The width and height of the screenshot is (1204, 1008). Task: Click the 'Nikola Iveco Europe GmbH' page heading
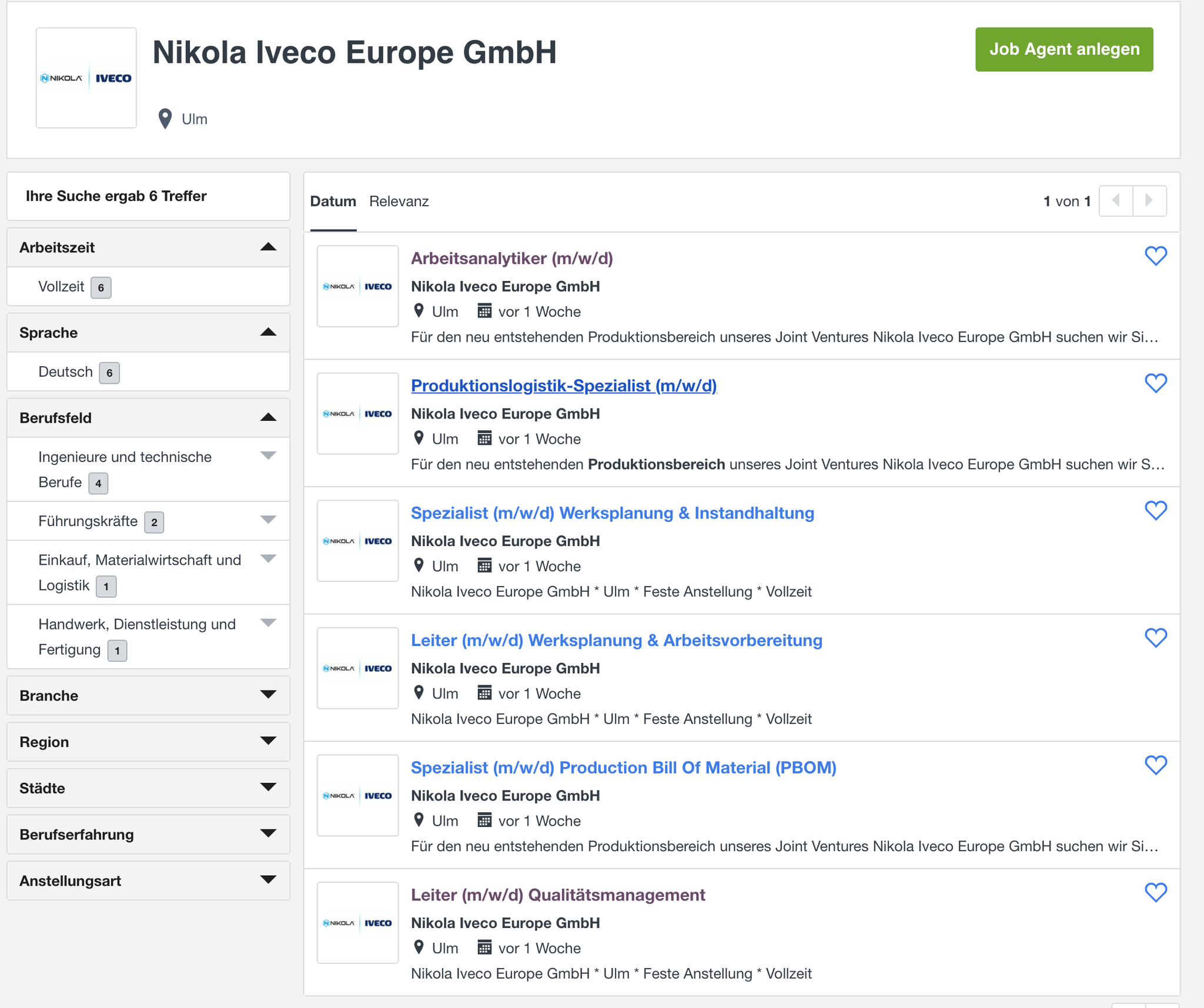pyautogui.click(x=354, y=52)
